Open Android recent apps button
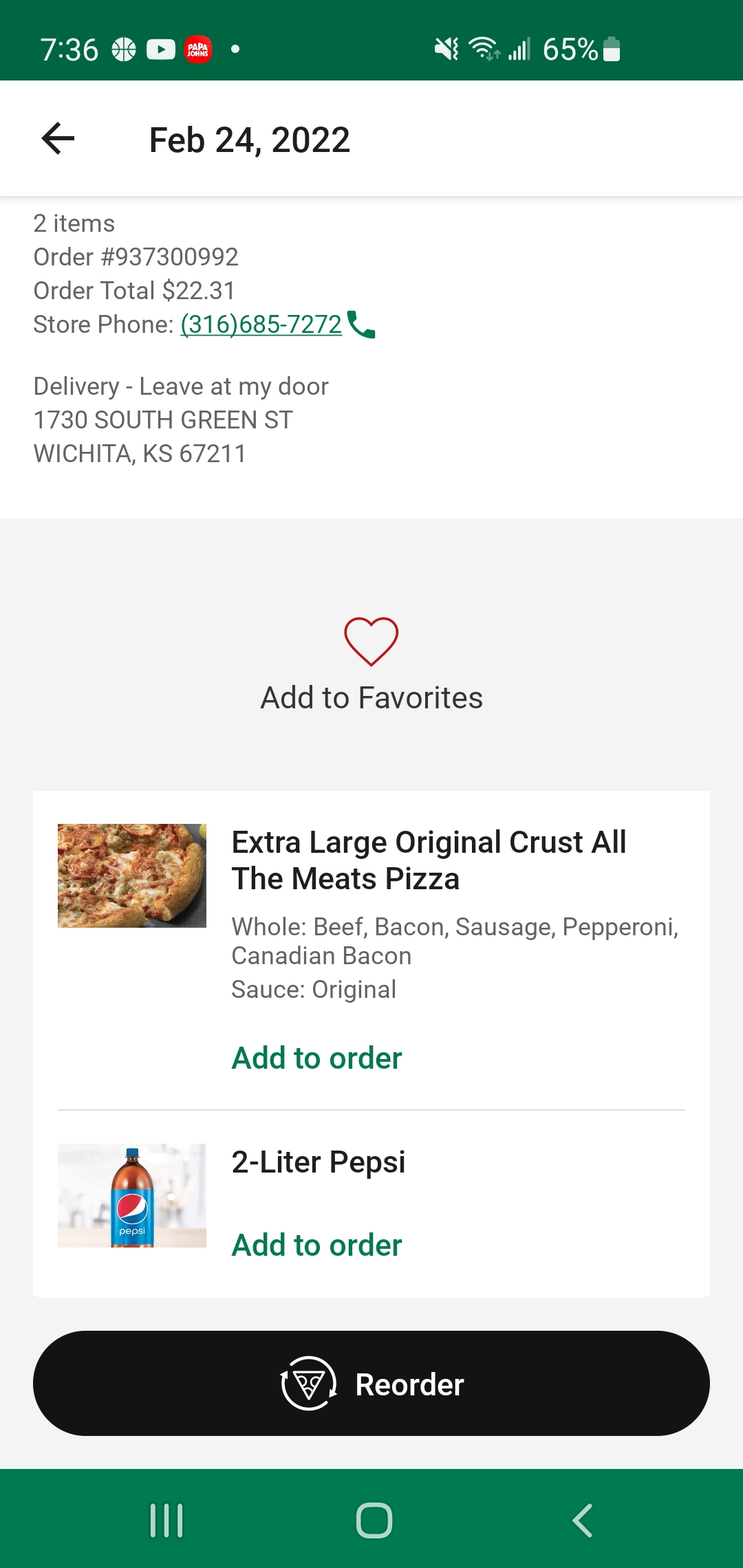 coord(166,1520)
